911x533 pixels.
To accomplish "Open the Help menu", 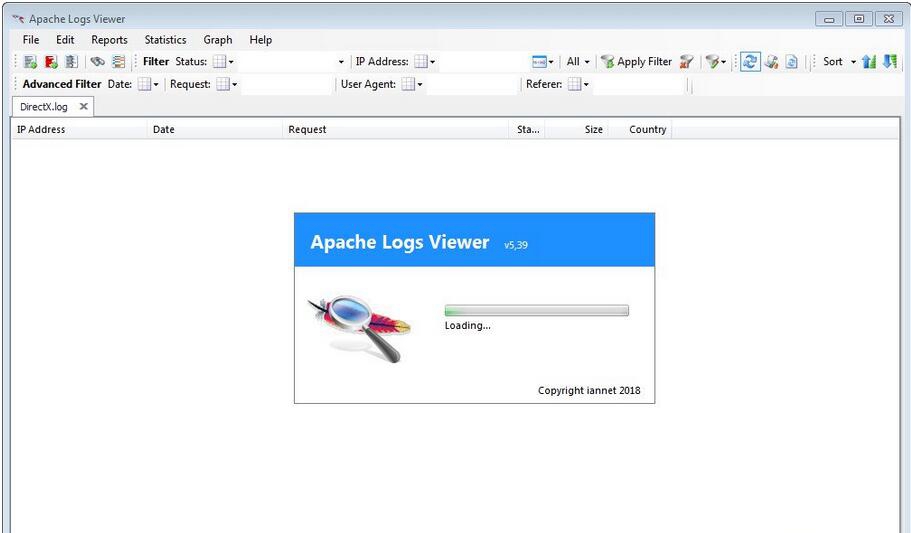I will point(261,40).
